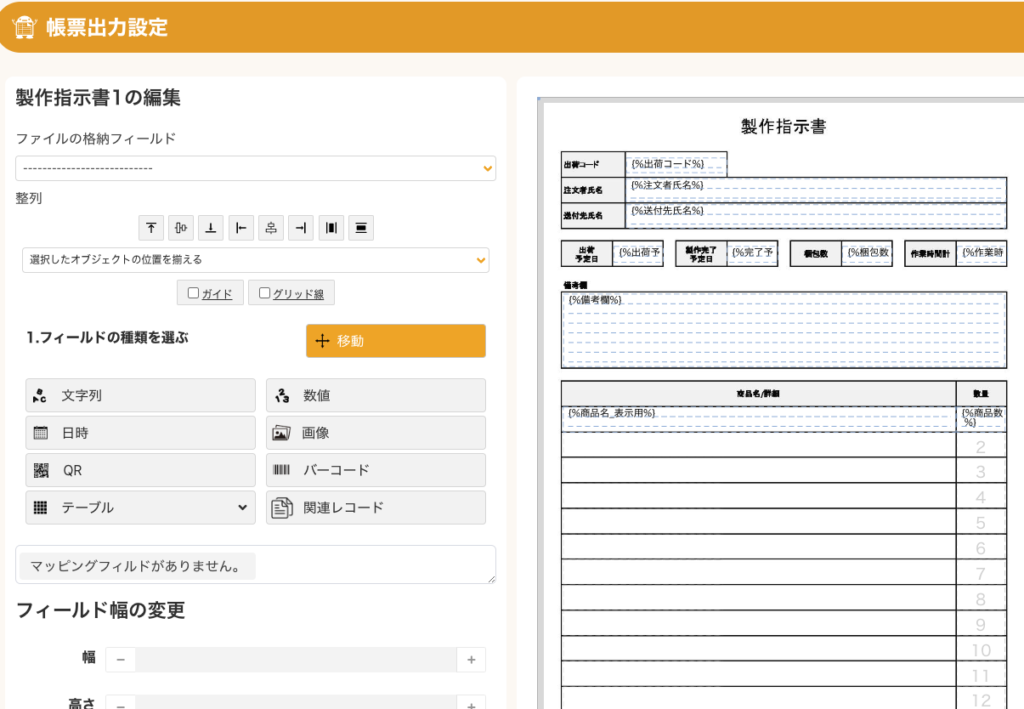This screenshot has height=709, width=1024.
Task: Select the {%商品名_表示用%} table field
Action: click(x=759, y=418)
